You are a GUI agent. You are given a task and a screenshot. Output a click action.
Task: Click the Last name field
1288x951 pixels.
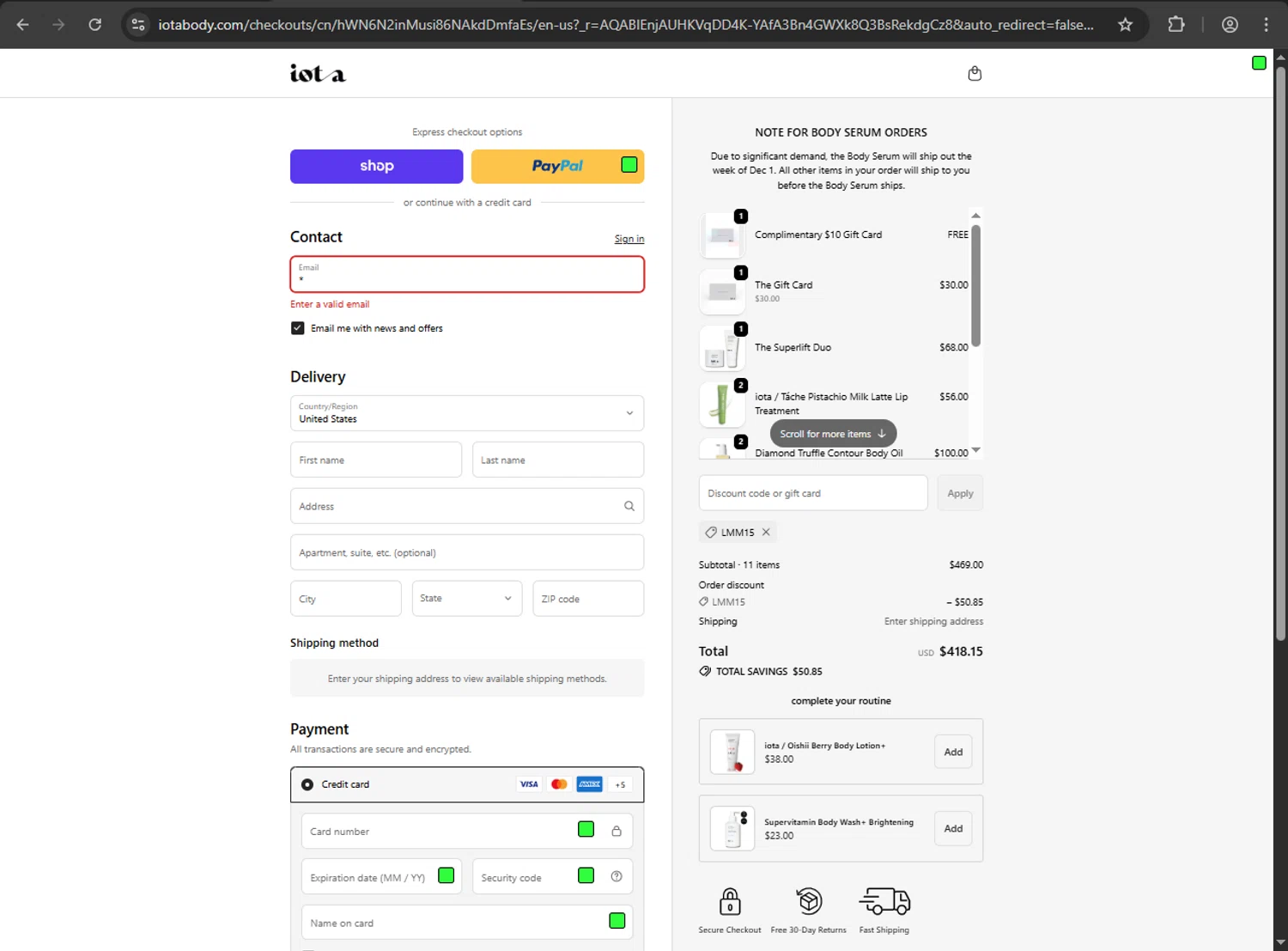pyautogui.click(x=558, y=460)
